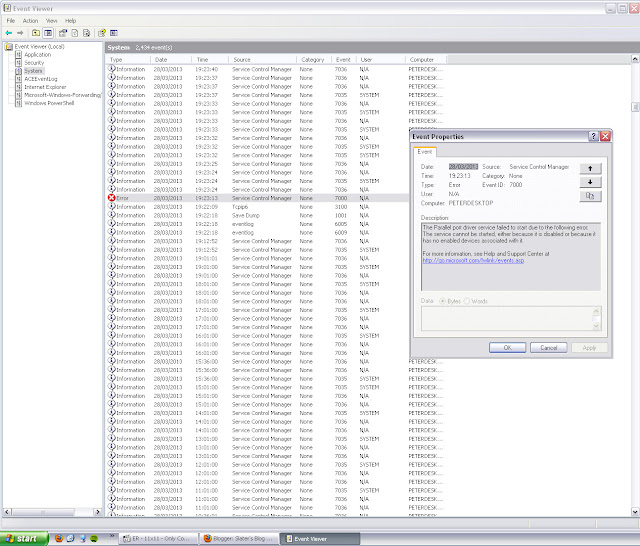
Task: Select the Error event row at 19:23:13
Action: click(258, 198)
